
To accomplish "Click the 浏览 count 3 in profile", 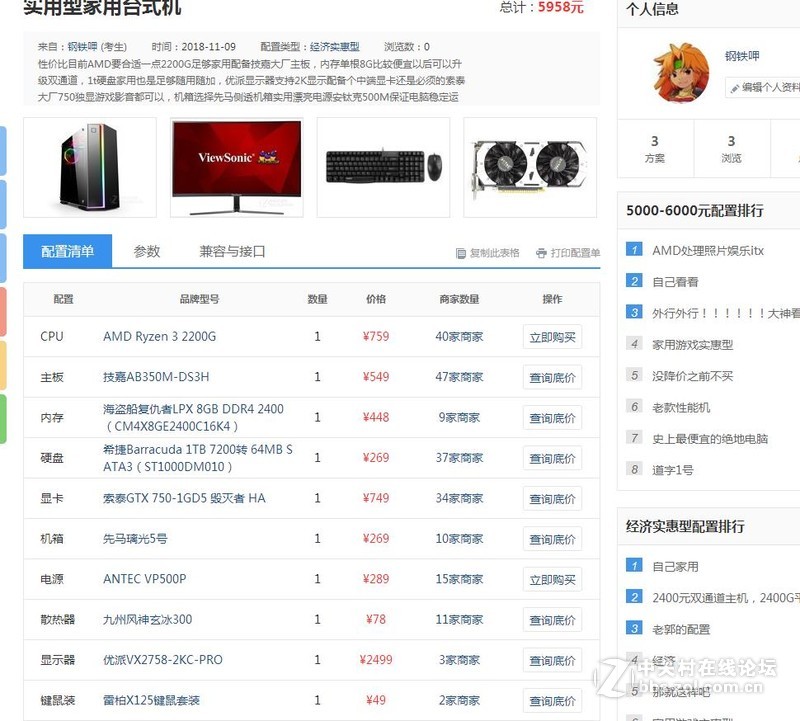I will pos(731,141).
